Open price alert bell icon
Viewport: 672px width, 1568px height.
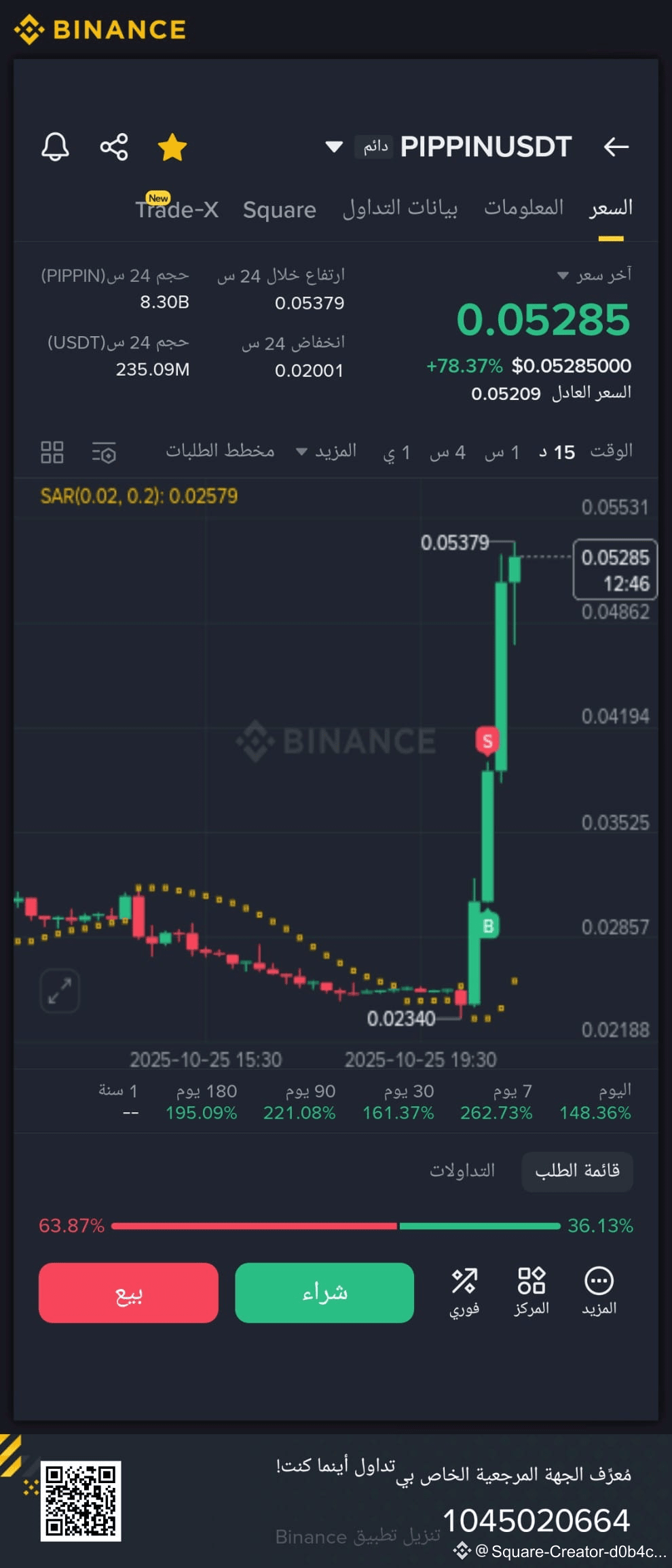click(55, 147)
